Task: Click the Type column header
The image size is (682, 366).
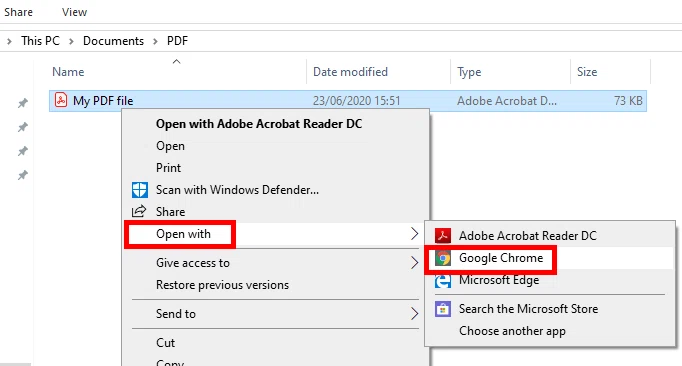Action: tap(469, 72)
